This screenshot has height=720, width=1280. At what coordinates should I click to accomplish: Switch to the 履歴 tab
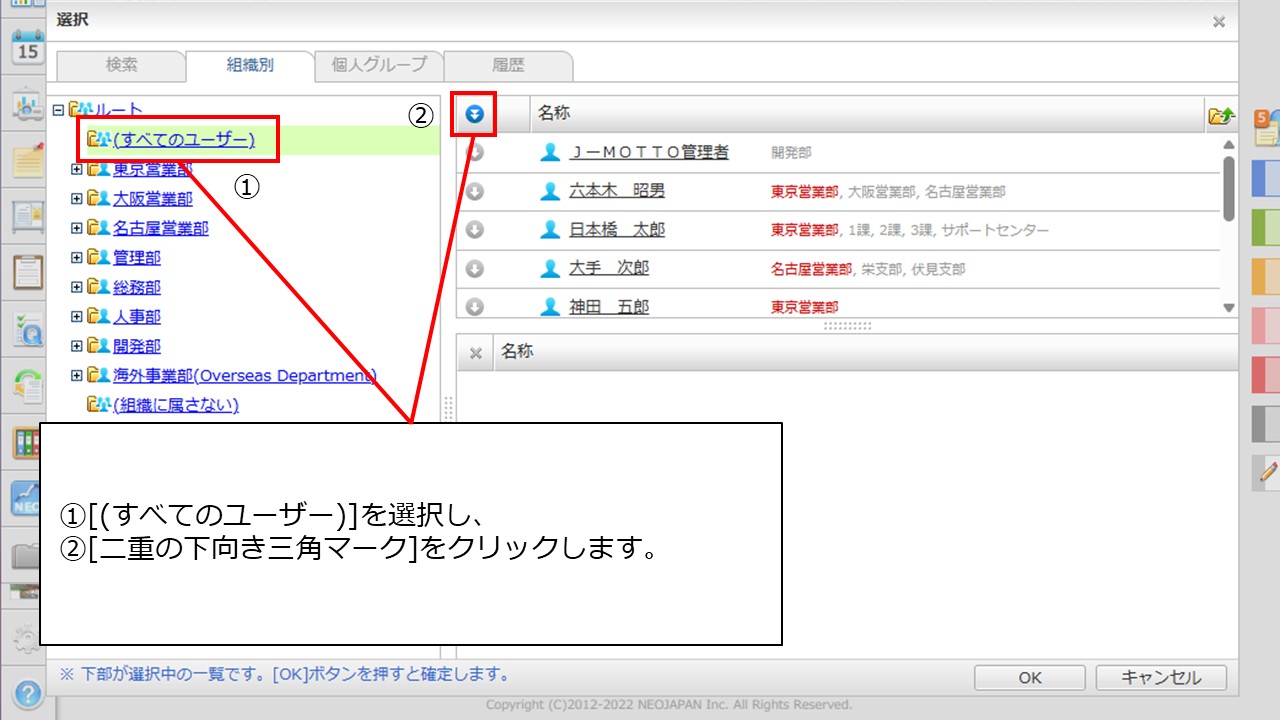508,65
